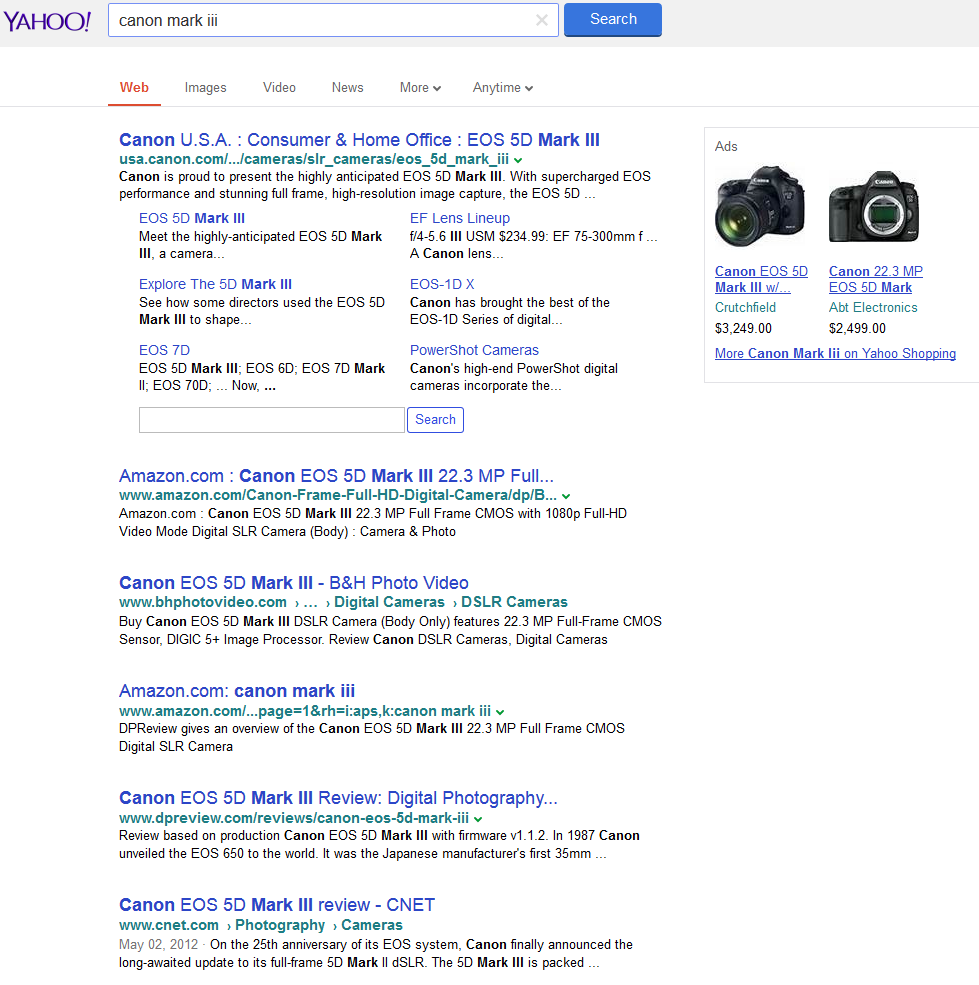
Task: Click into the main search query field
Action: coord(320,20)
